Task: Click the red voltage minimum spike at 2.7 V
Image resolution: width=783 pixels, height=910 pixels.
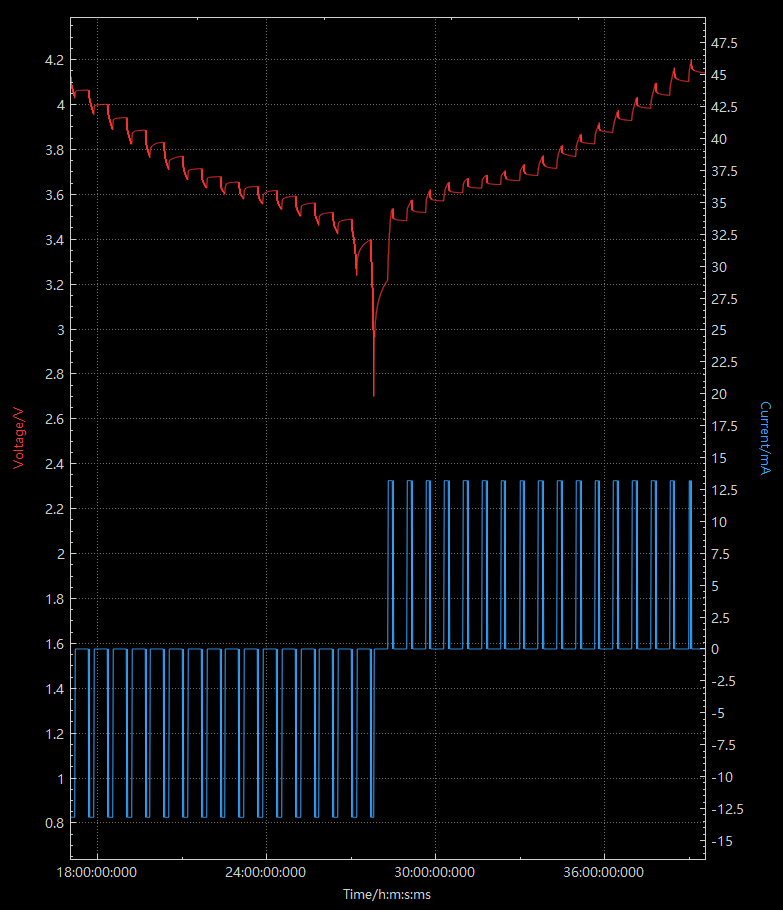Action: point(373,394)
